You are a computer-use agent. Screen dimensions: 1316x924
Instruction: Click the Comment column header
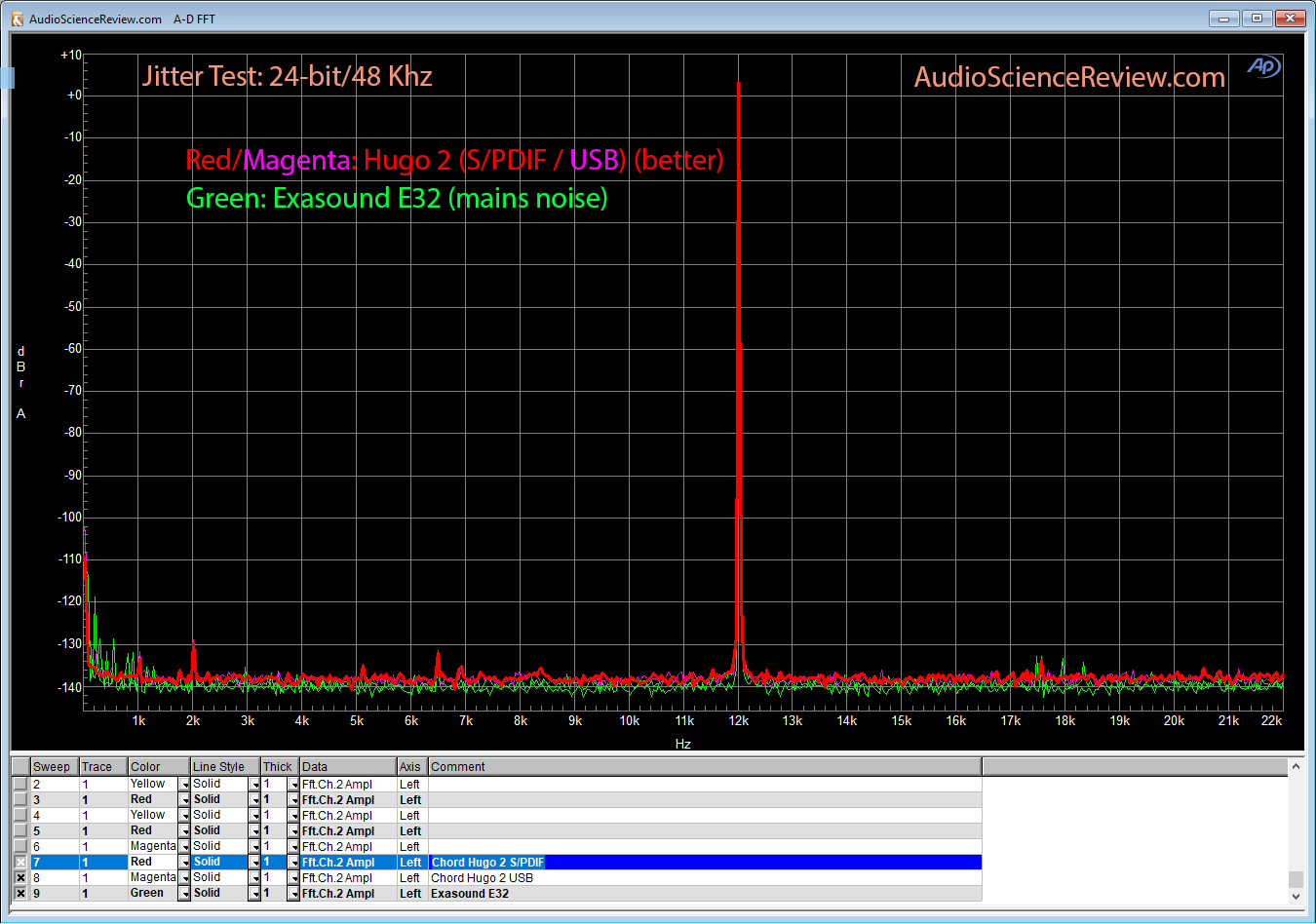705,767
